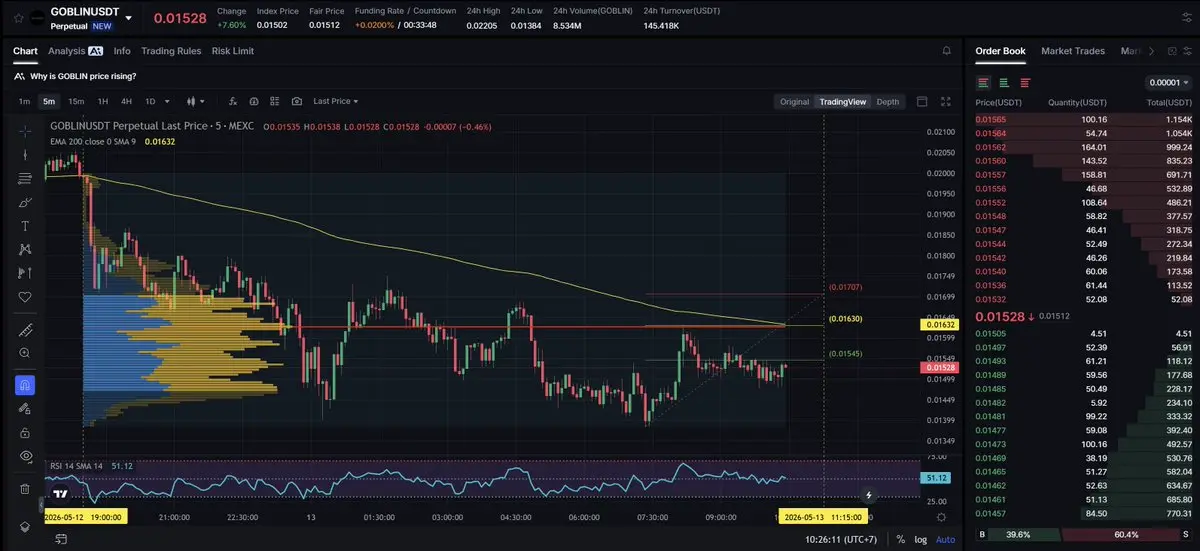The image size is (1200, 551).
Task: Activate the zoom-in magnifier tool
Action: pos(25,353)
